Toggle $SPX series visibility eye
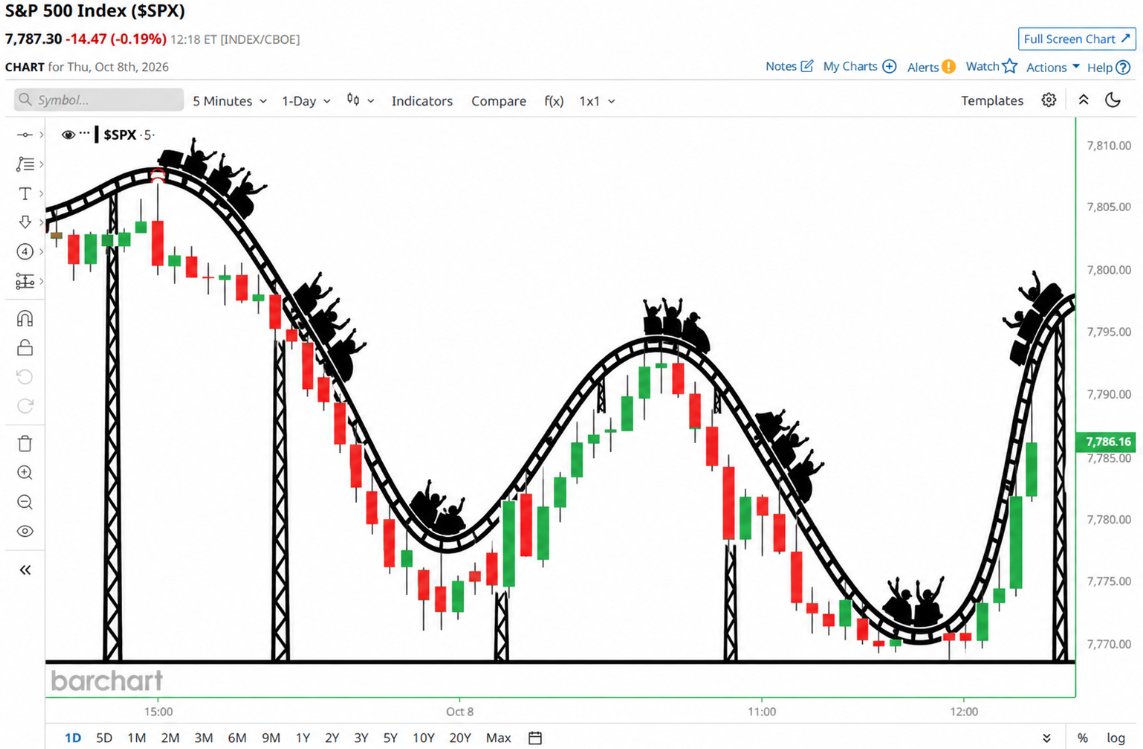Image resolution: width=1143 pixels, height=749 pixels. tap(69, 134)
